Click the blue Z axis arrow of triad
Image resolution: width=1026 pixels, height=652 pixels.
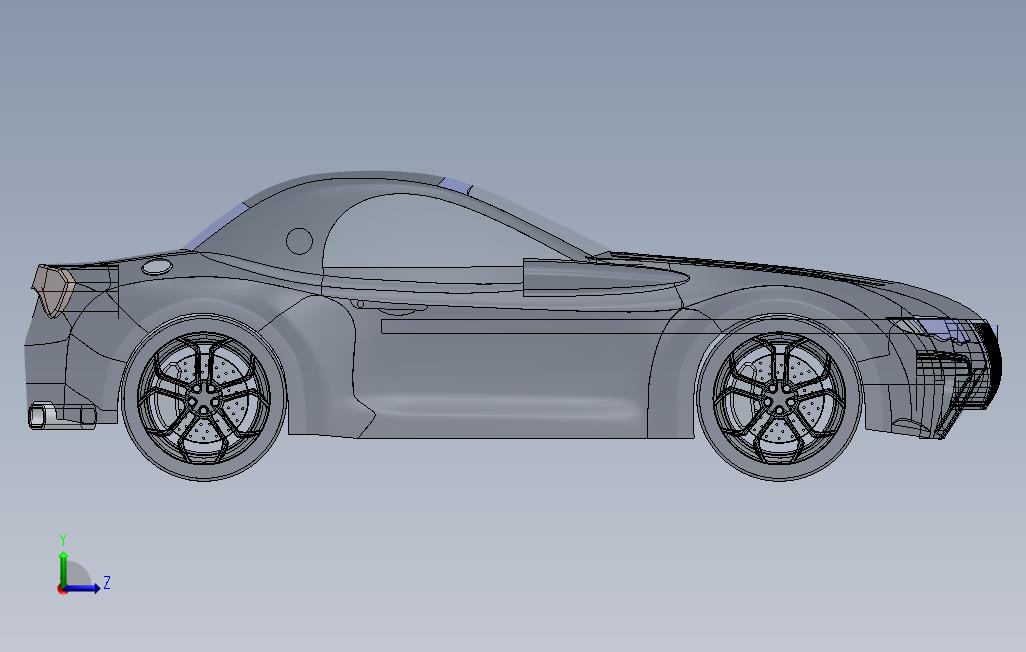point(82,588)
